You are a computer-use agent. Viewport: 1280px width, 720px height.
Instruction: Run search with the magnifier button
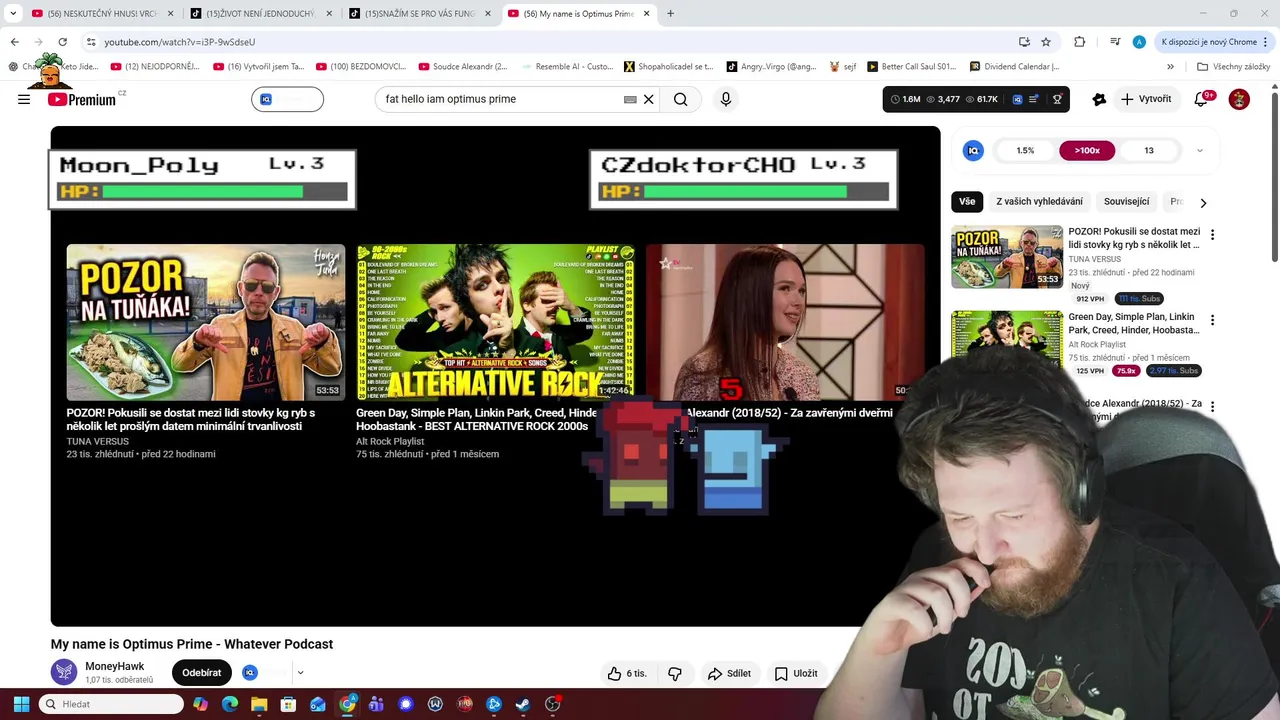(x=681, y=99)
